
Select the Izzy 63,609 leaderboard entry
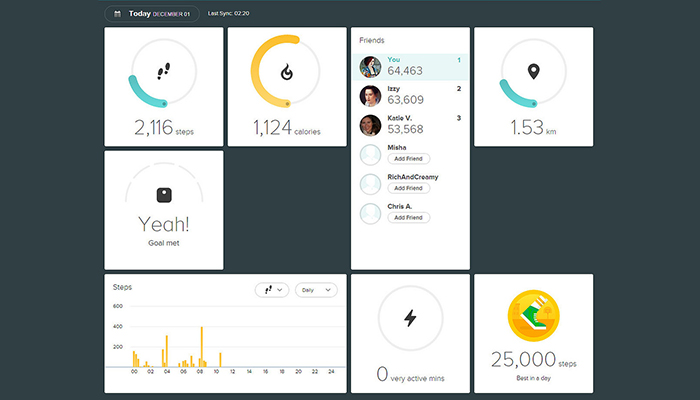(x=410, y=96)
